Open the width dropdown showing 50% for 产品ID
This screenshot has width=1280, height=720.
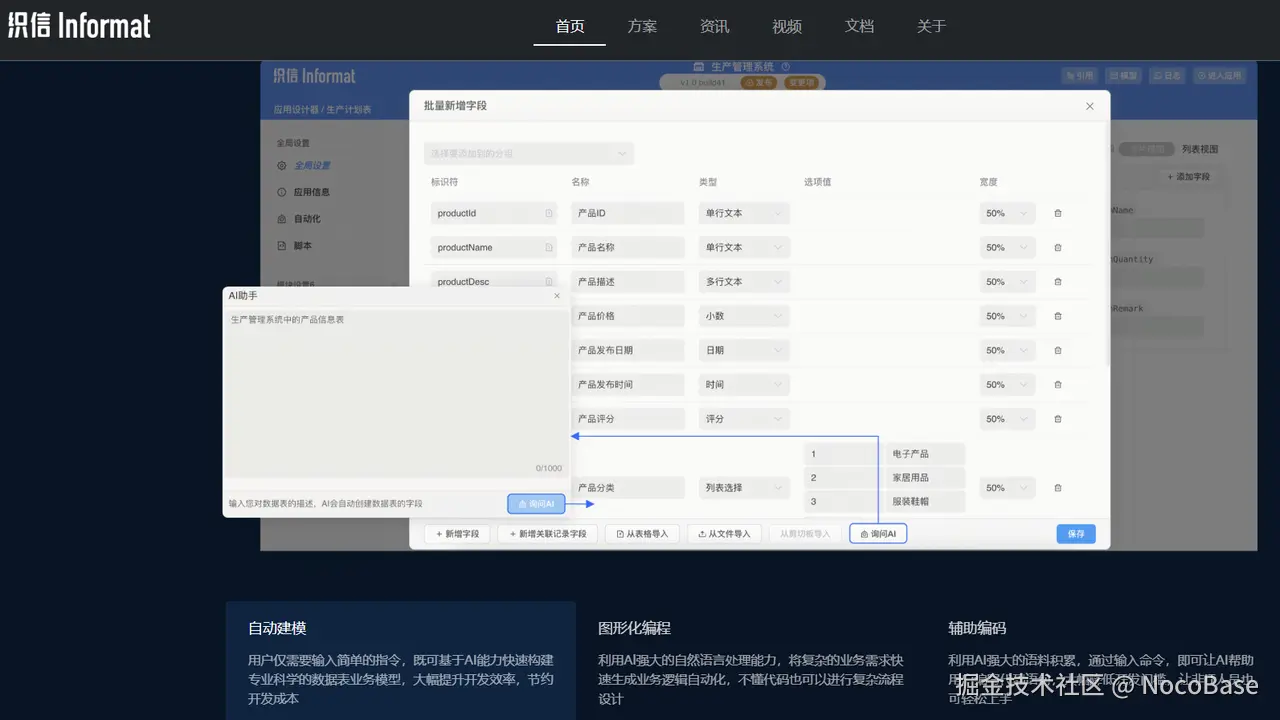(1006, 213)
